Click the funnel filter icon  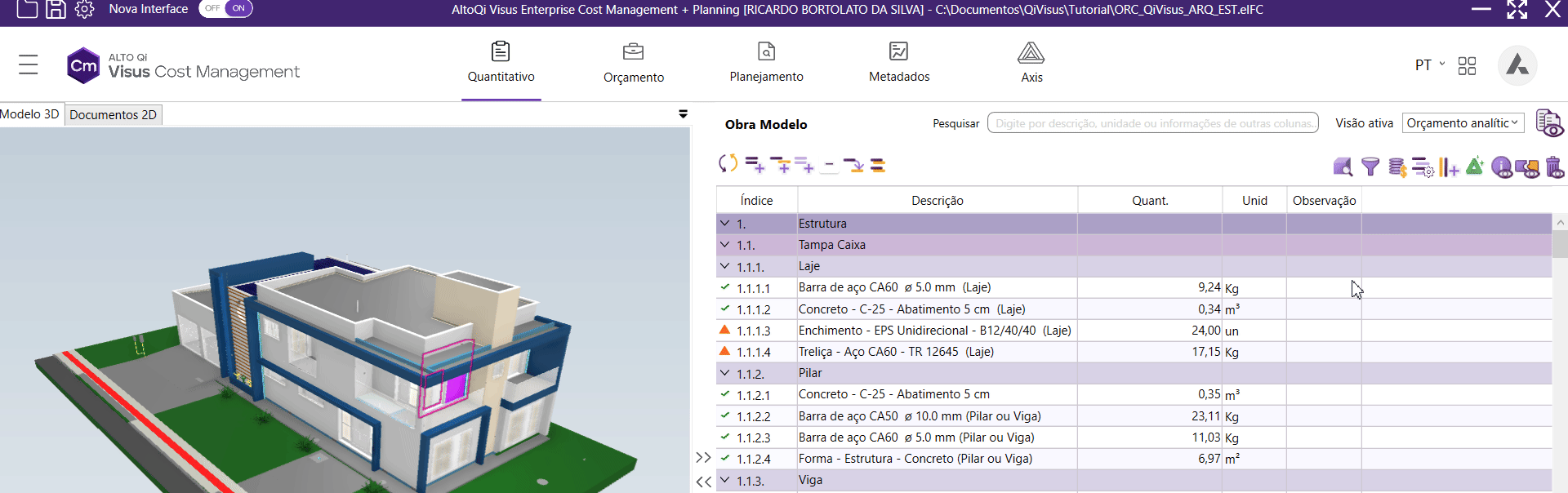(1370, 167)
